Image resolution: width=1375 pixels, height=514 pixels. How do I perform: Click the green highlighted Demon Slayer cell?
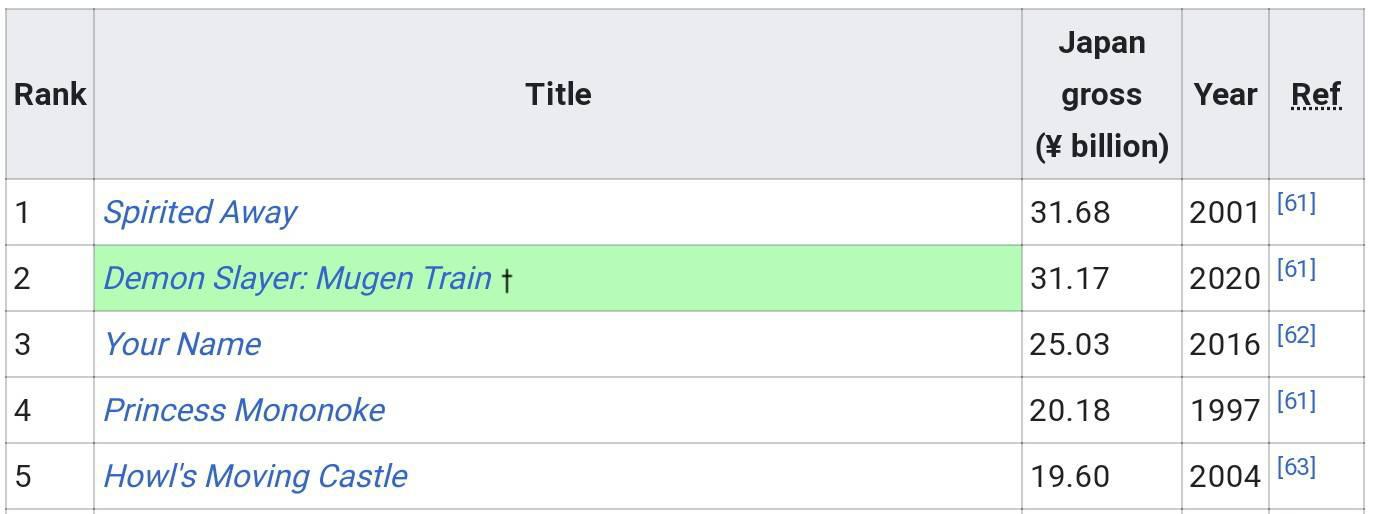[x=558, y=278]
